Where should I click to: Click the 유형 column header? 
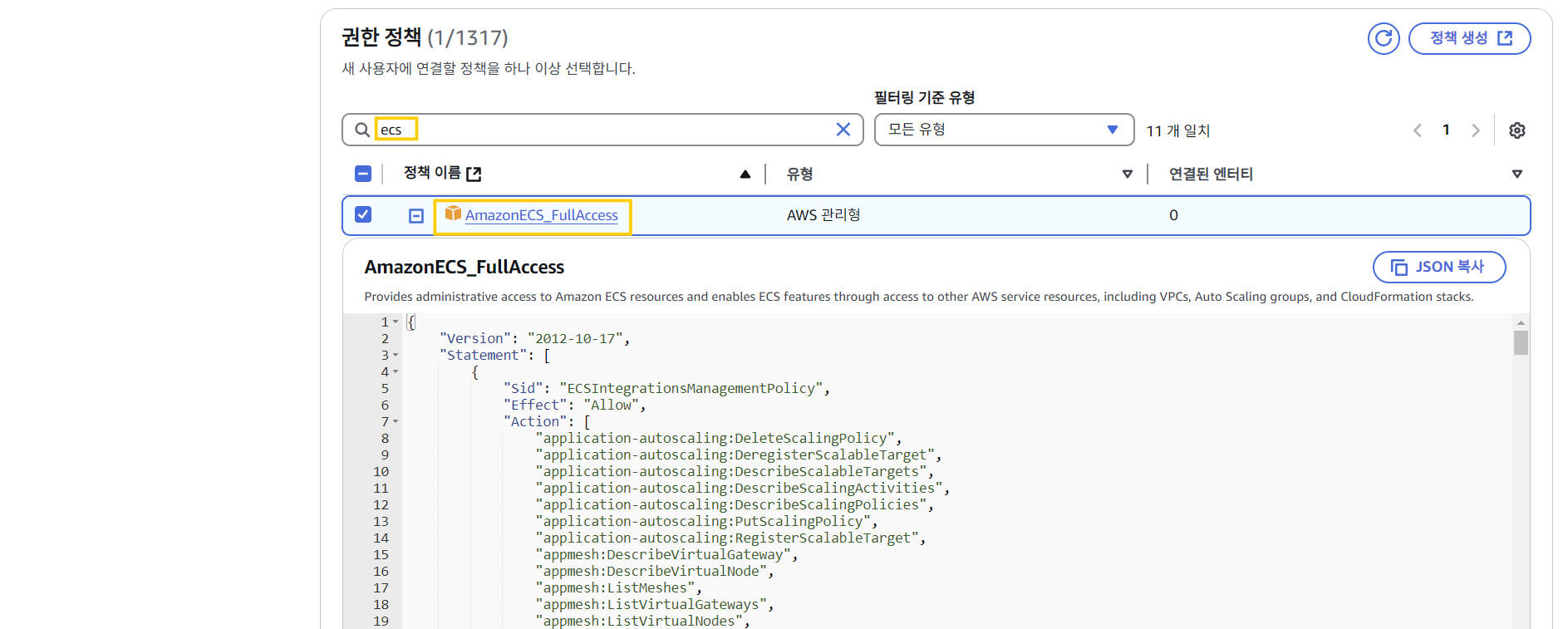click(x=799, y=174)
